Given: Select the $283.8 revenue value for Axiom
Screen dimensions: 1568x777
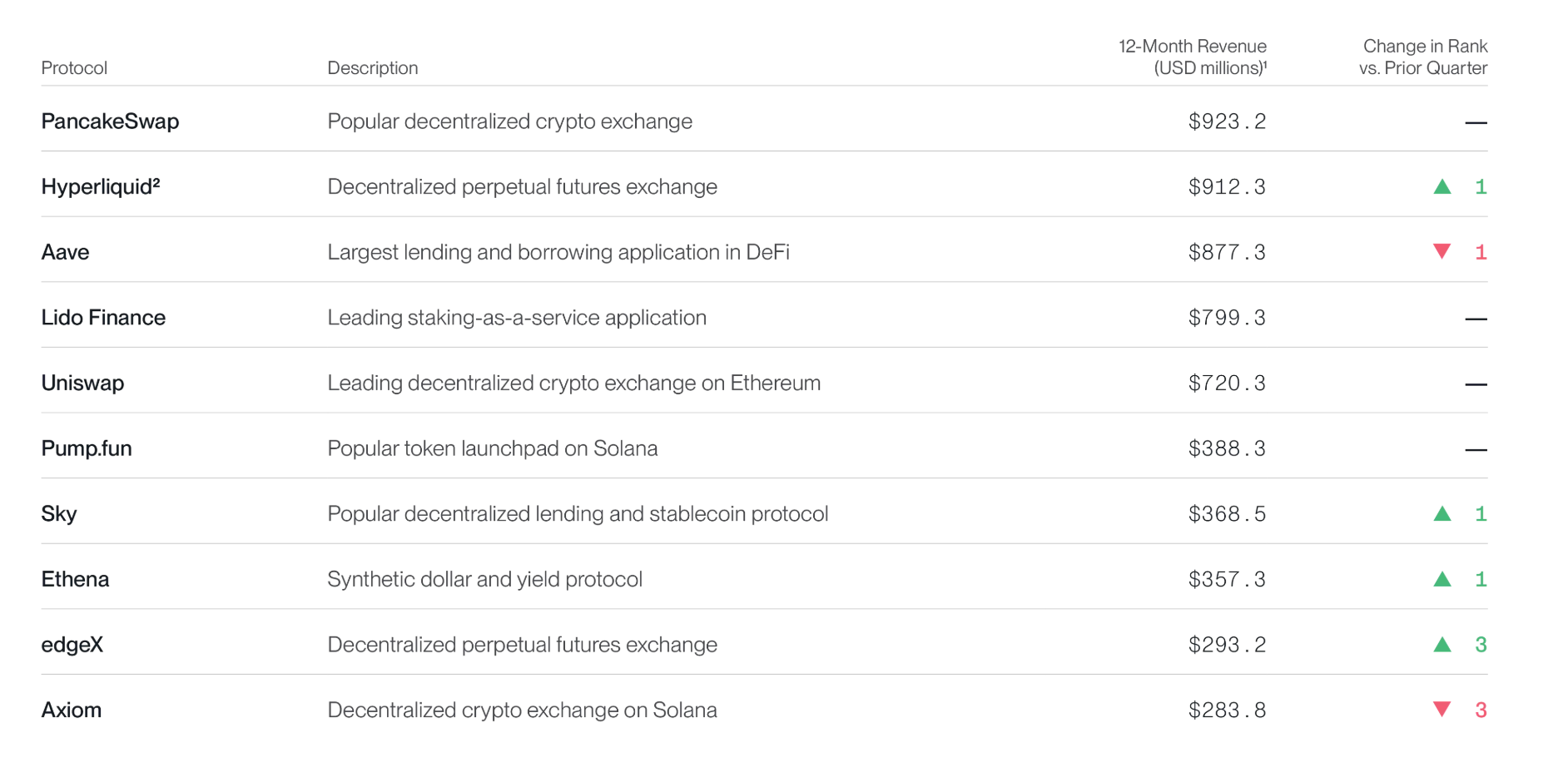Looking at the screenshot, I should (x=1227, y=710).
